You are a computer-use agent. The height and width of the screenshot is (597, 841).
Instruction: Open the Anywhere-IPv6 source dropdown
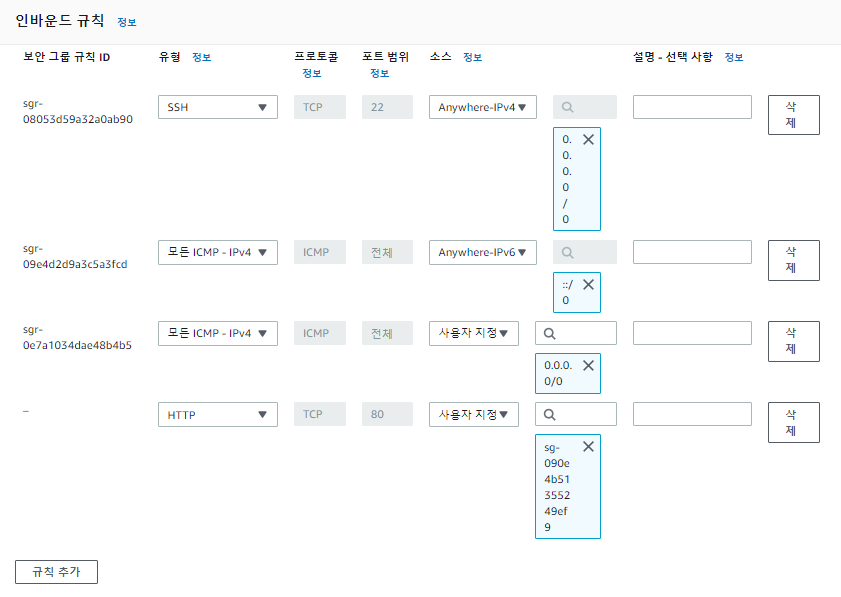(x=483, y=252)
